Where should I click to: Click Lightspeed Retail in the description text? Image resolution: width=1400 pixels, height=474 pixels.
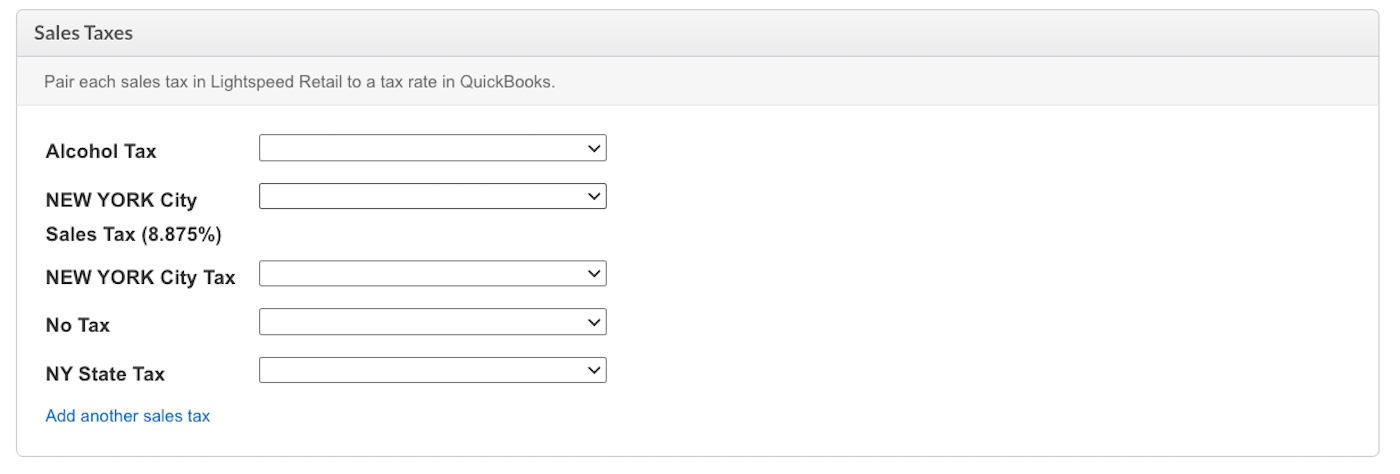coord(280,82)
